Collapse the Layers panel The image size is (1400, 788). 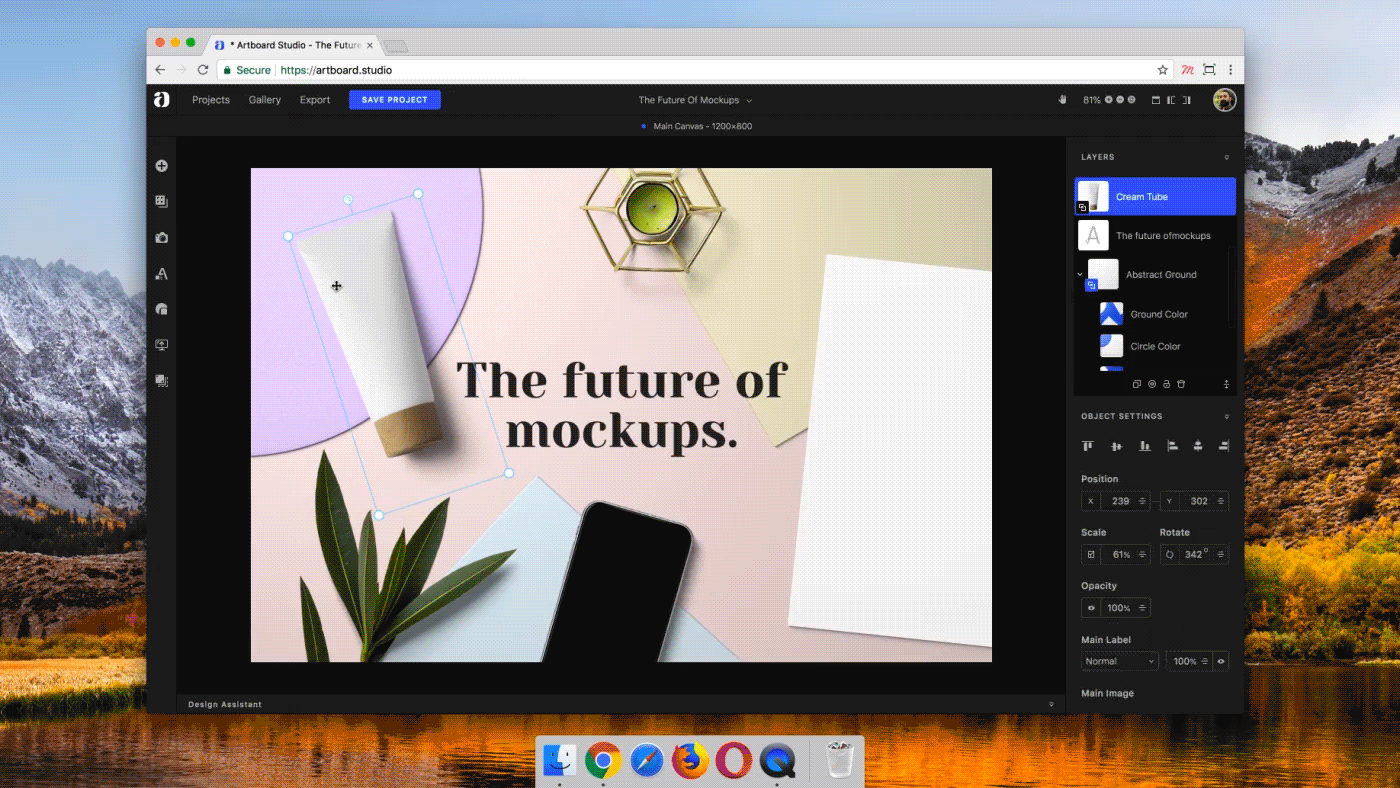[1227, 157]
